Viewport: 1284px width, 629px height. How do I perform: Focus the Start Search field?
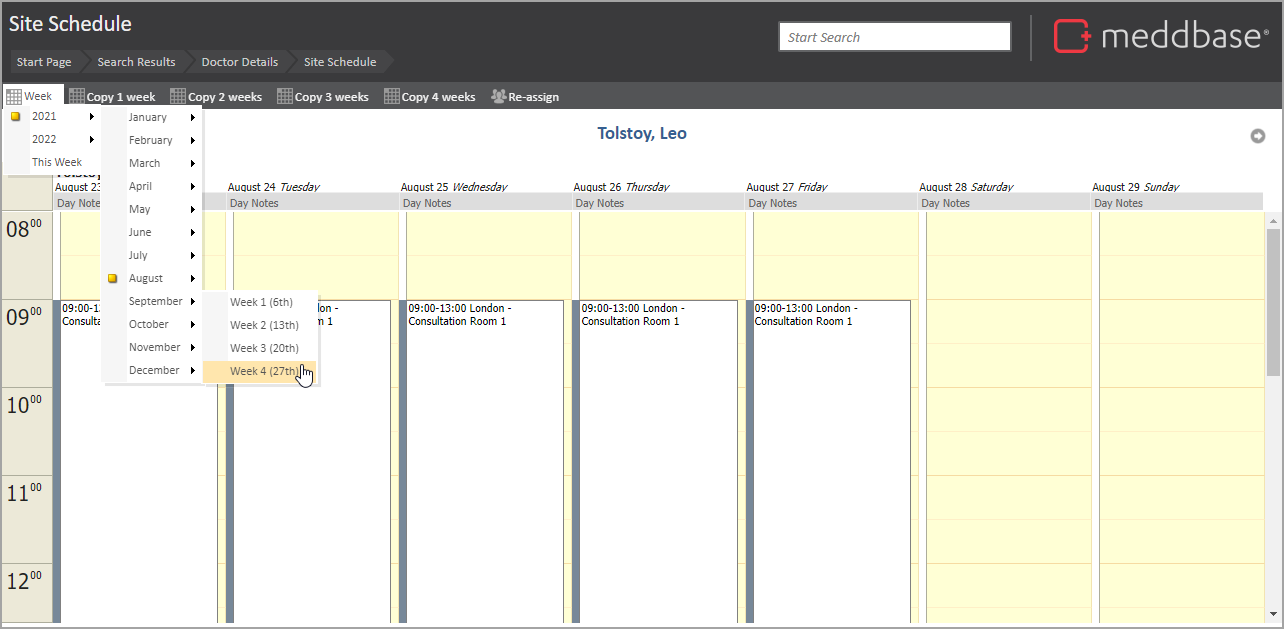895,37
